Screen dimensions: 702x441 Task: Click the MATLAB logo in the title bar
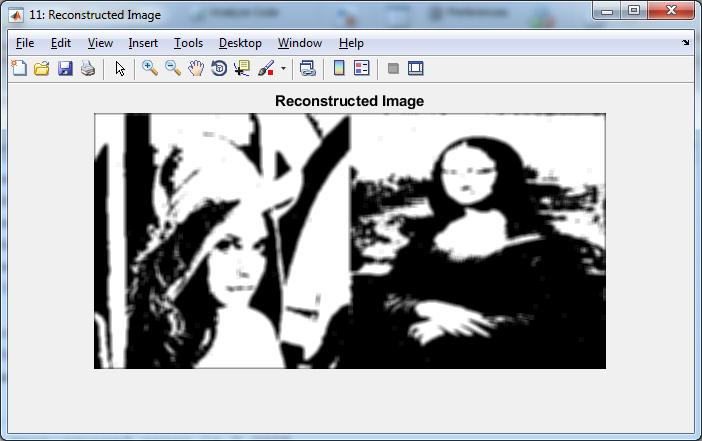(16, 16)
